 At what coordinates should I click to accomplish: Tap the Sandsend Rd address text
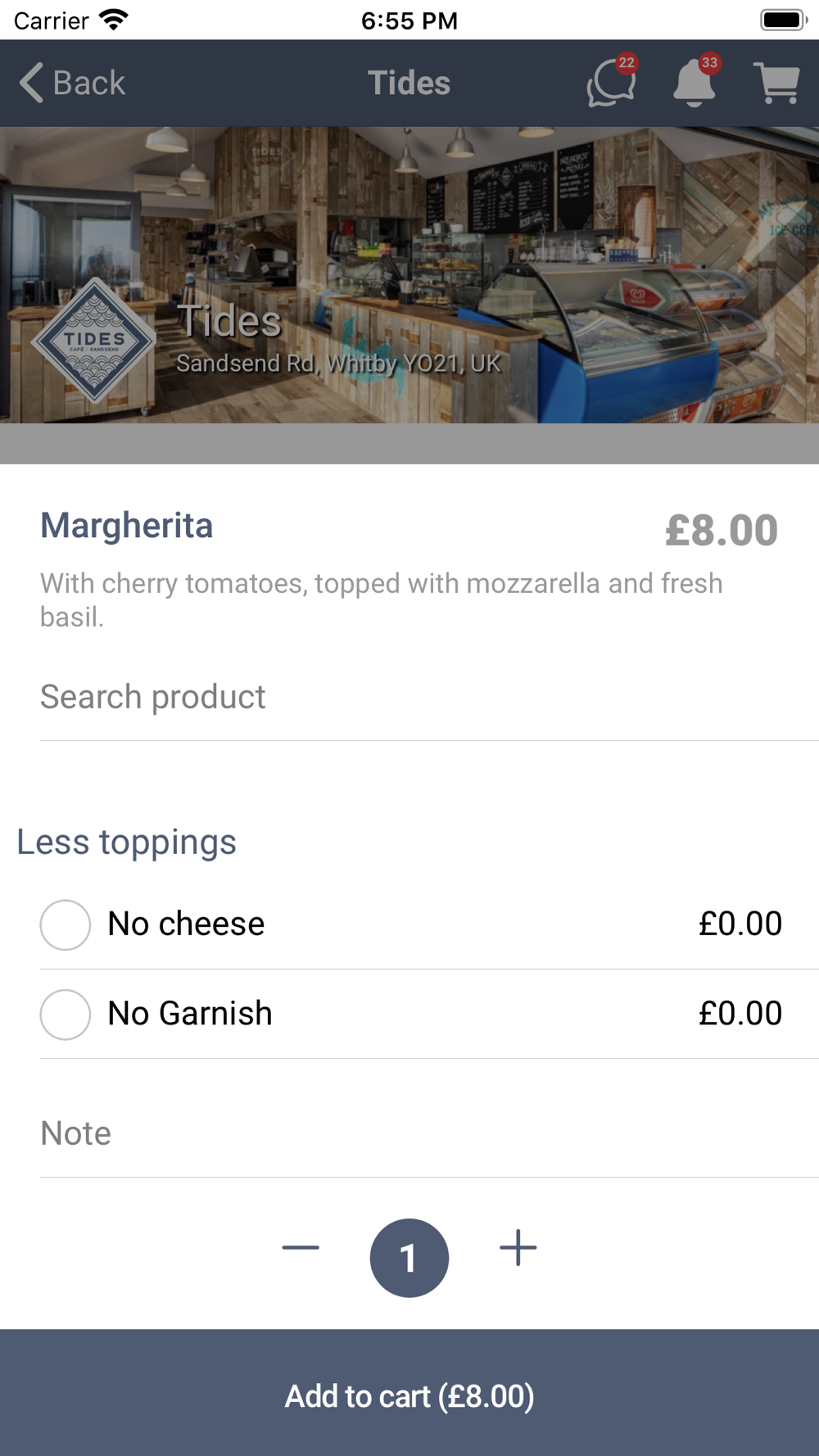point(338,364)
